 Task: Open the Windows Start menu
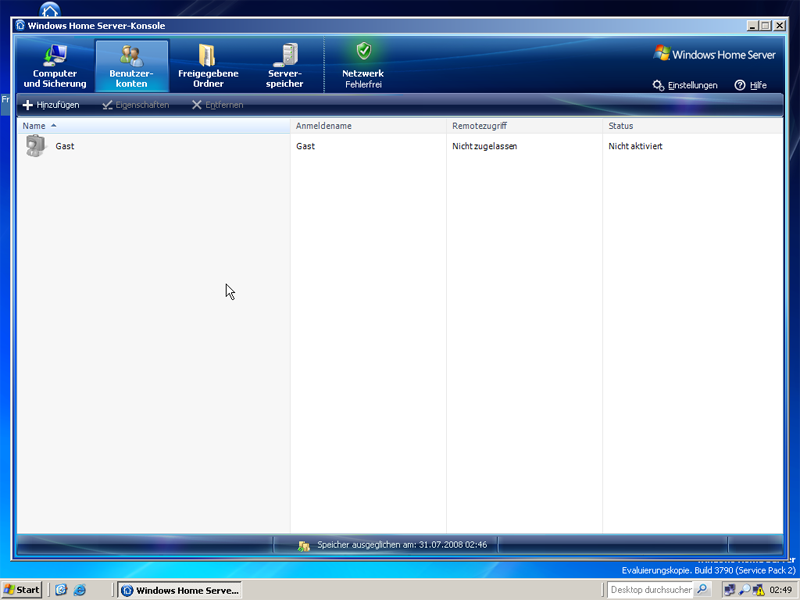(22, 590)
